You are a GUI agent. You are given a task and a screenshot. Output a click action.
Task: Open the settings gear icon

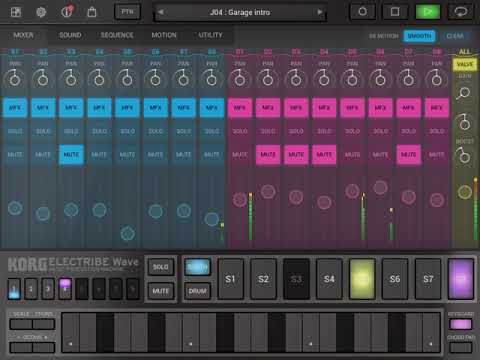41,12
